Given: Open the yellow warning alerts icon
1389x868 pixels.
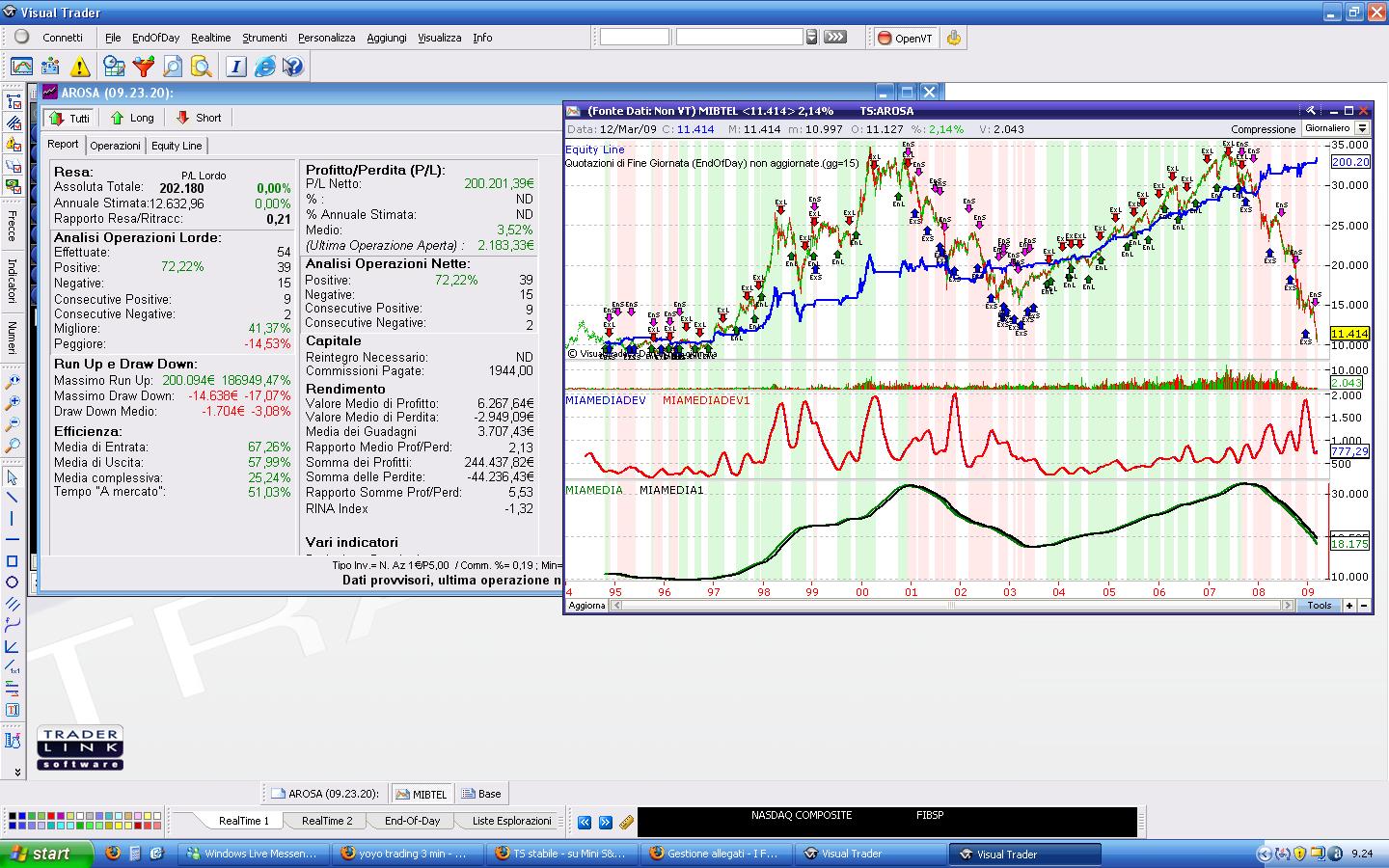Looking at the screenshot, I should tap(80, 67).
